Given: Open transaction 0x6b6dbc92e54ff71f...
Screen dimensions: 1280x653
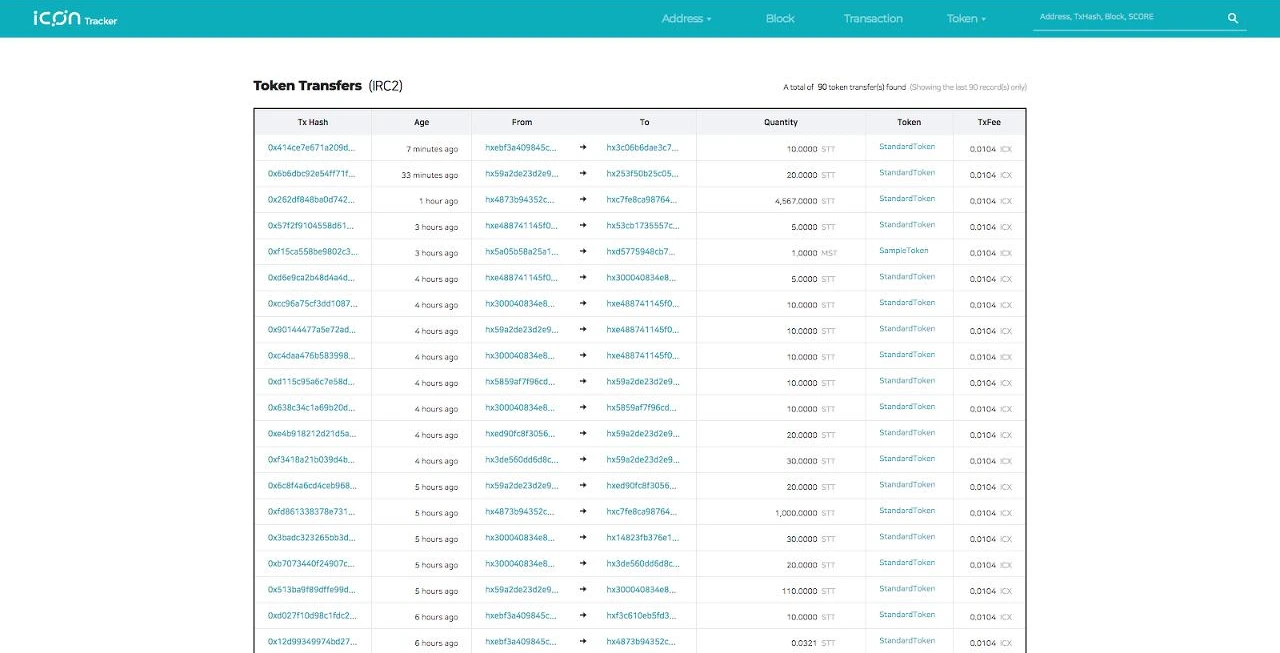Looking at the screenshot, I should pos(311,174).
